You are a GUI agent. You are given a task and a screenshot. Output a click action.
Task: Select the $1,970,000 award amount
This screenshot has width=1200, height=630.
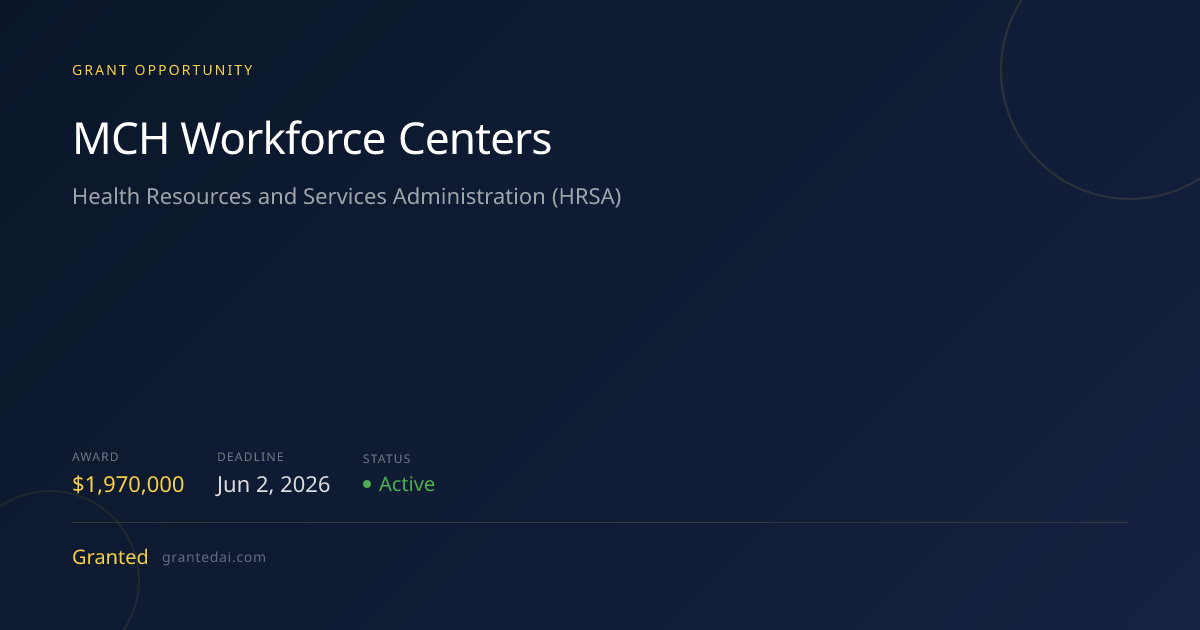pos(128,485)
